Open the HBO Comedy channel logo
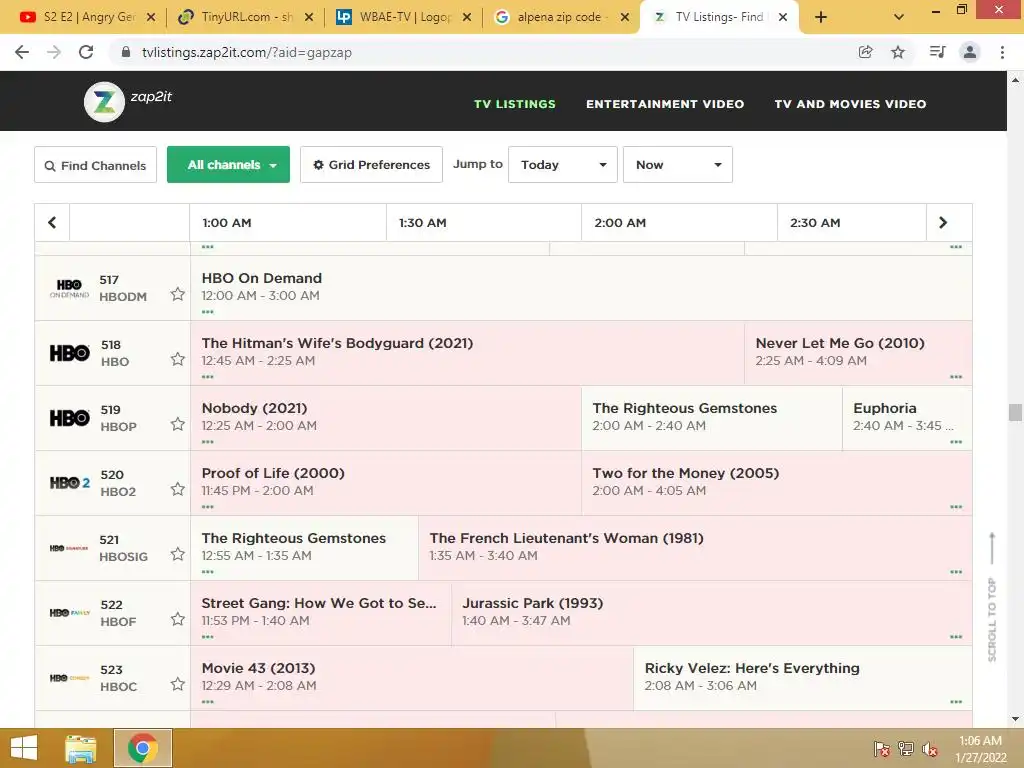The width and height of the screenshot is (1024, 768). [x=69, y=678]
